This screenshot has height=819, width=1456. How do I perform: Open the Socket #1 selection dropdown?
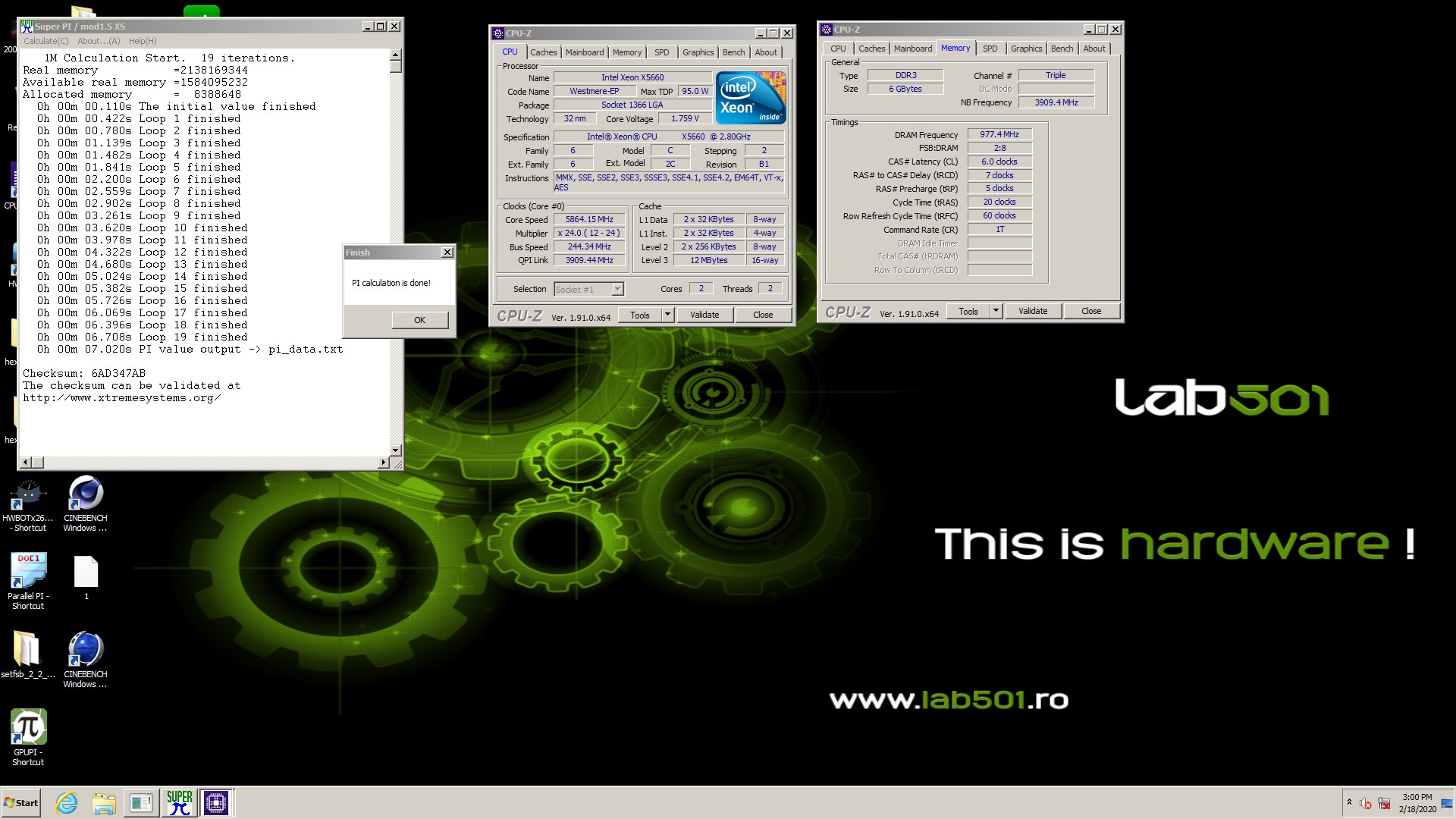coord(588,290)
